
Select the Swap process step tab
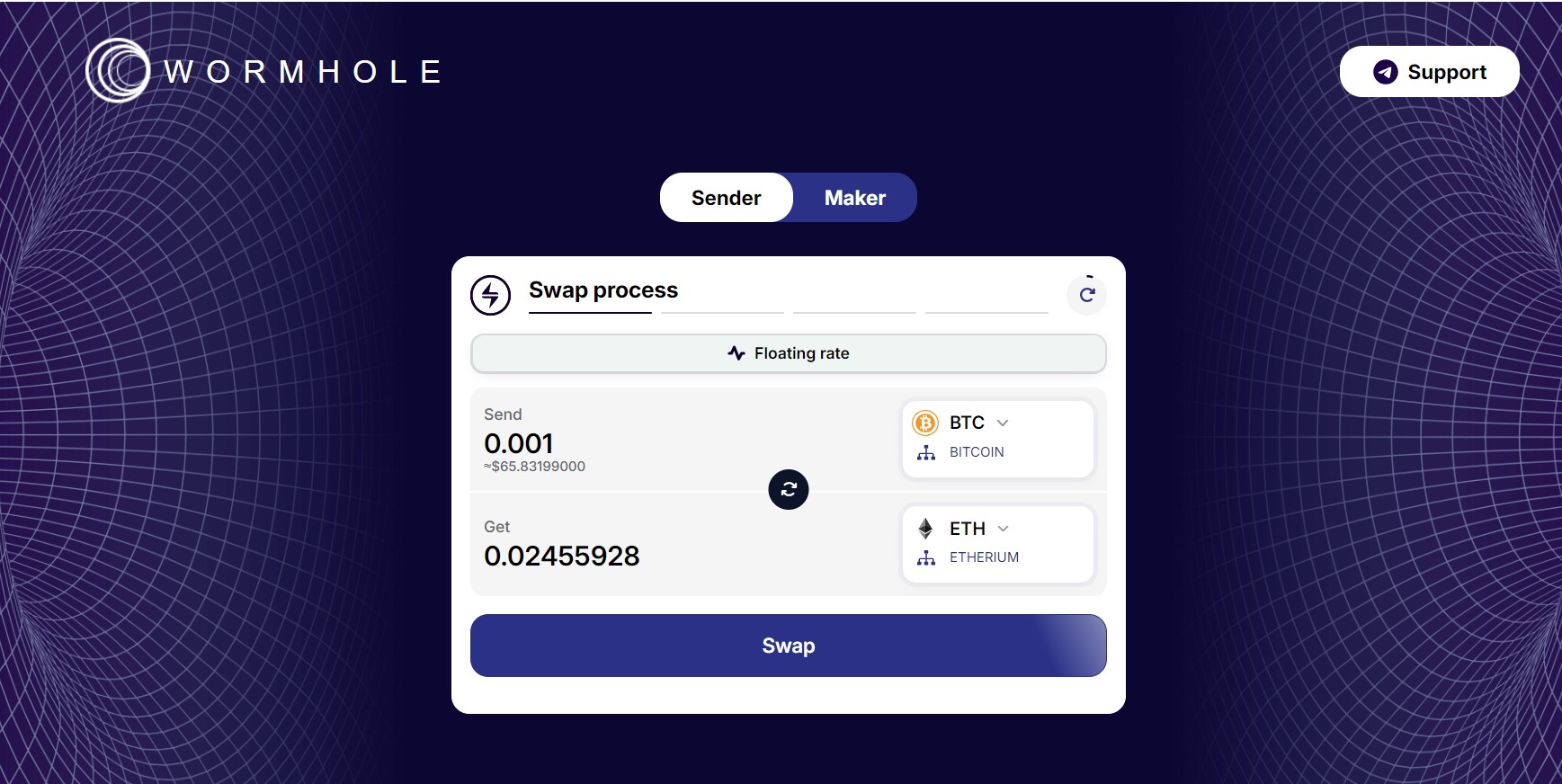point(602,290)
